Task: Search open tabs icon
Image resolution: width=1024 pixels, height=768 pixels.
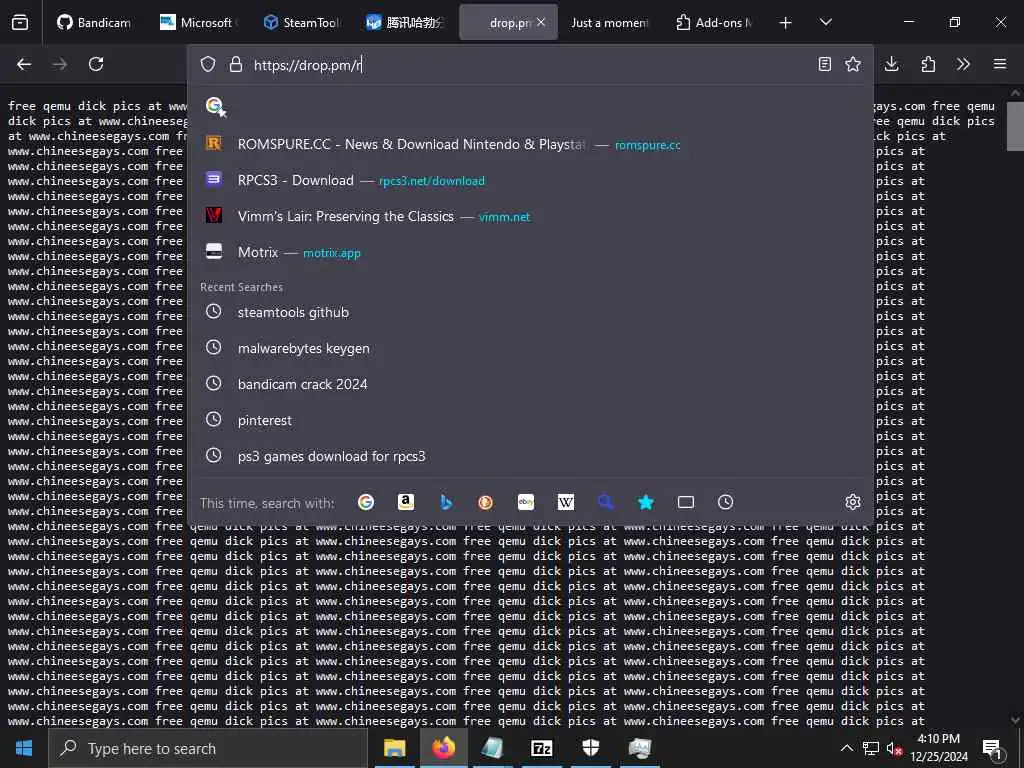Action: pos(686,502)
